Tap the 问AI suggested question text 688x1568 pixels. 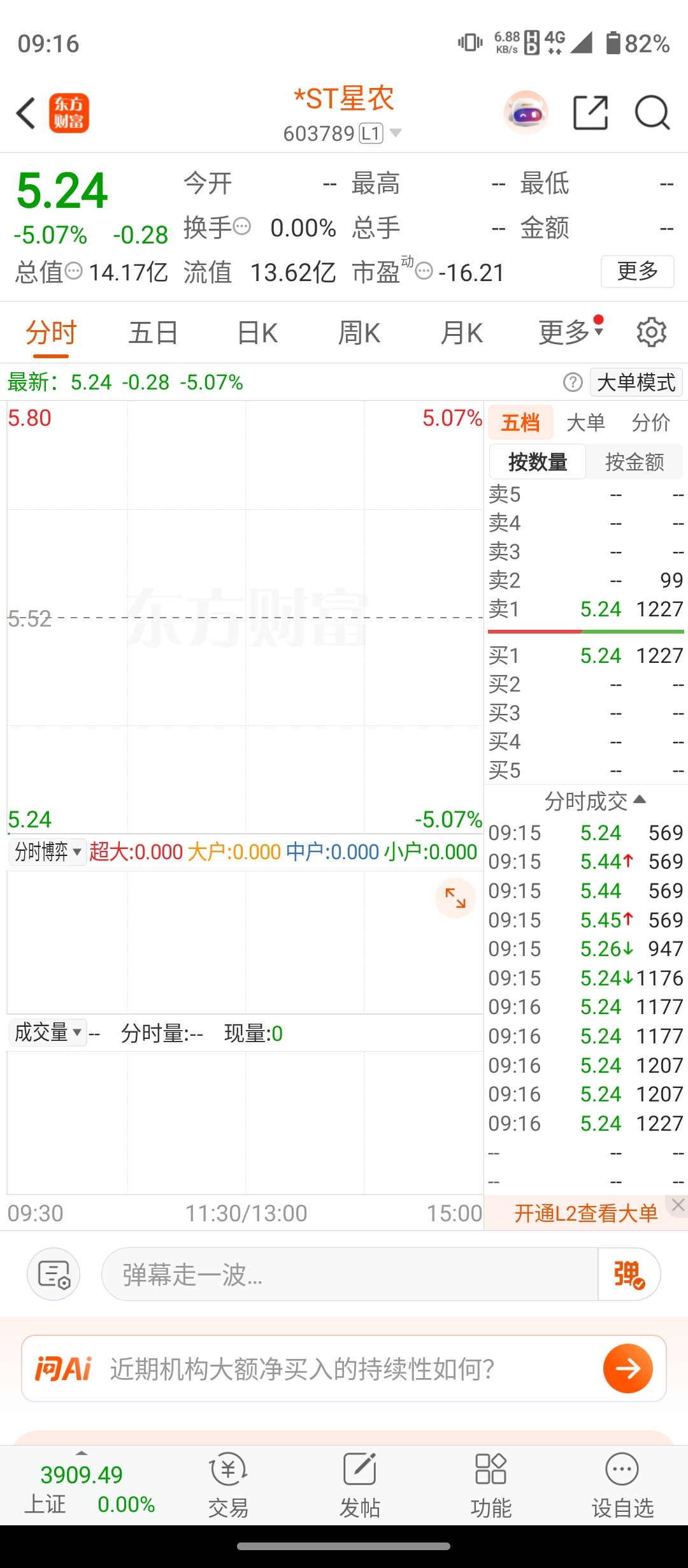(x=302, y=1368)
